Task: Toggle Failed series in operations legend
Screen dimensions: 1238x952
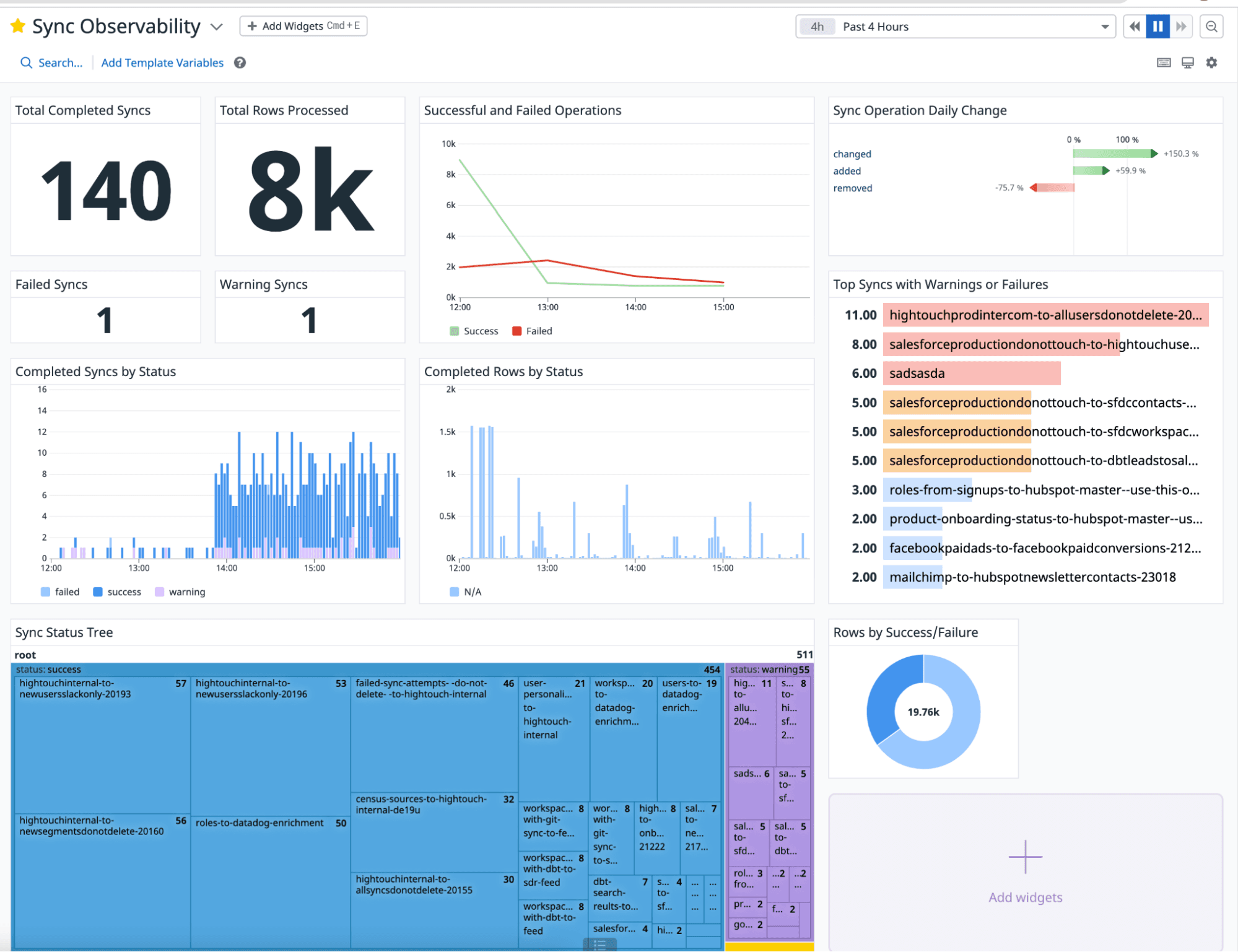Action: [x=538, y=331]
